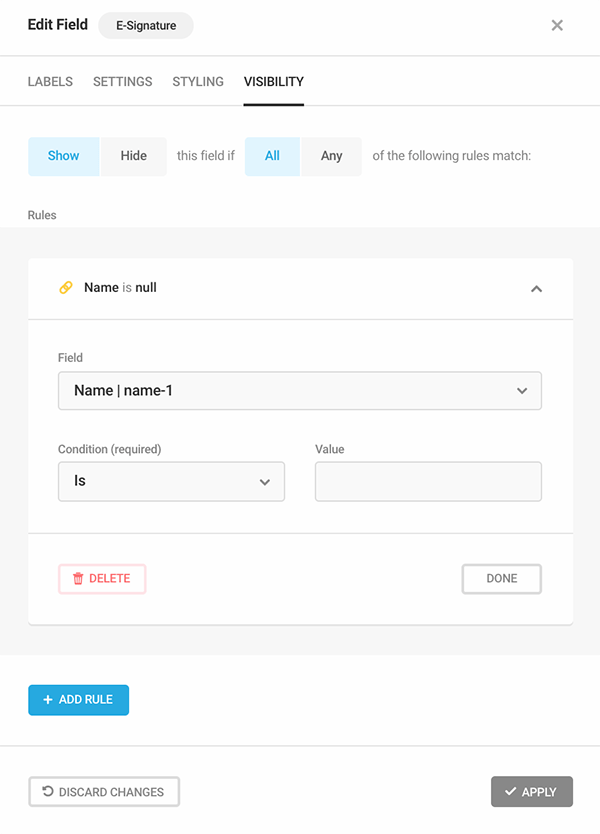Collapse the Name is null rule
This screenshot has height=834, width=600.
tap(536, 289)
